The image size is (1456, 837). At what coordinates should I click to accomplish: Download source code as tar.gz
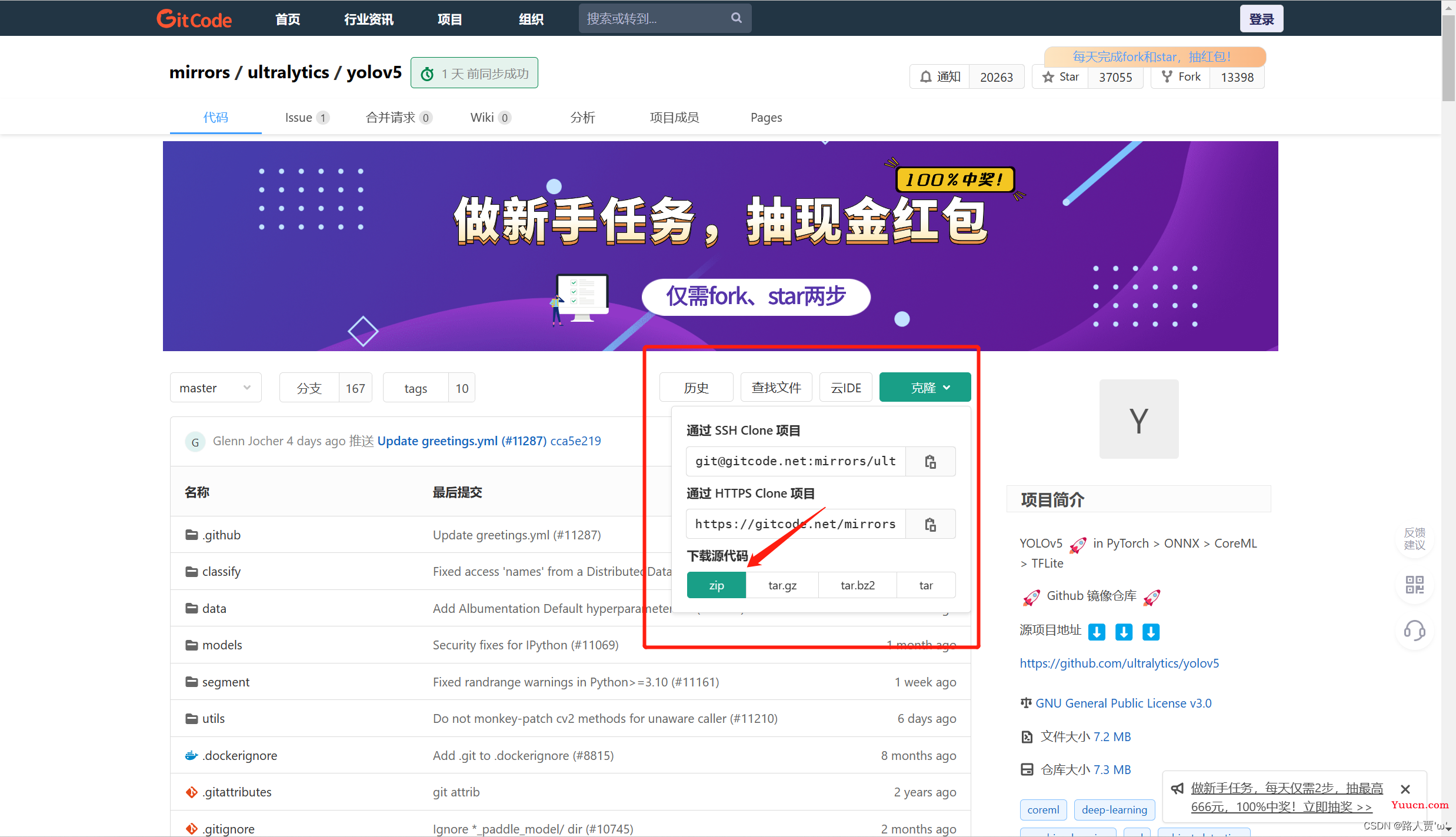click(x=782, y=585)
